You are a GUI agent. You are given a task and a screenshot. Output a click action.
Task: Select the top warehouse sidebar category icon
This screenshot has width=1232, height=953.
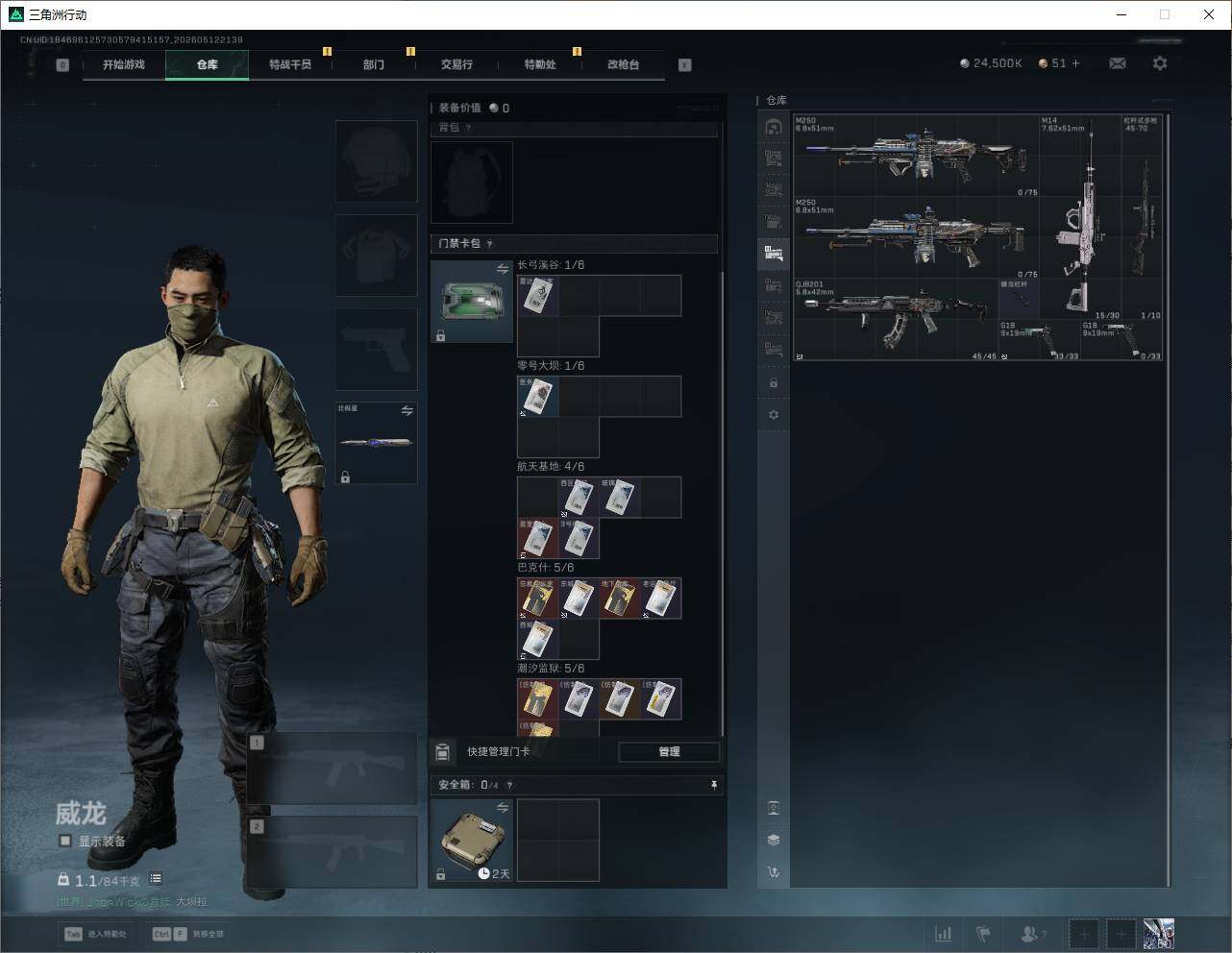(774, 127)
